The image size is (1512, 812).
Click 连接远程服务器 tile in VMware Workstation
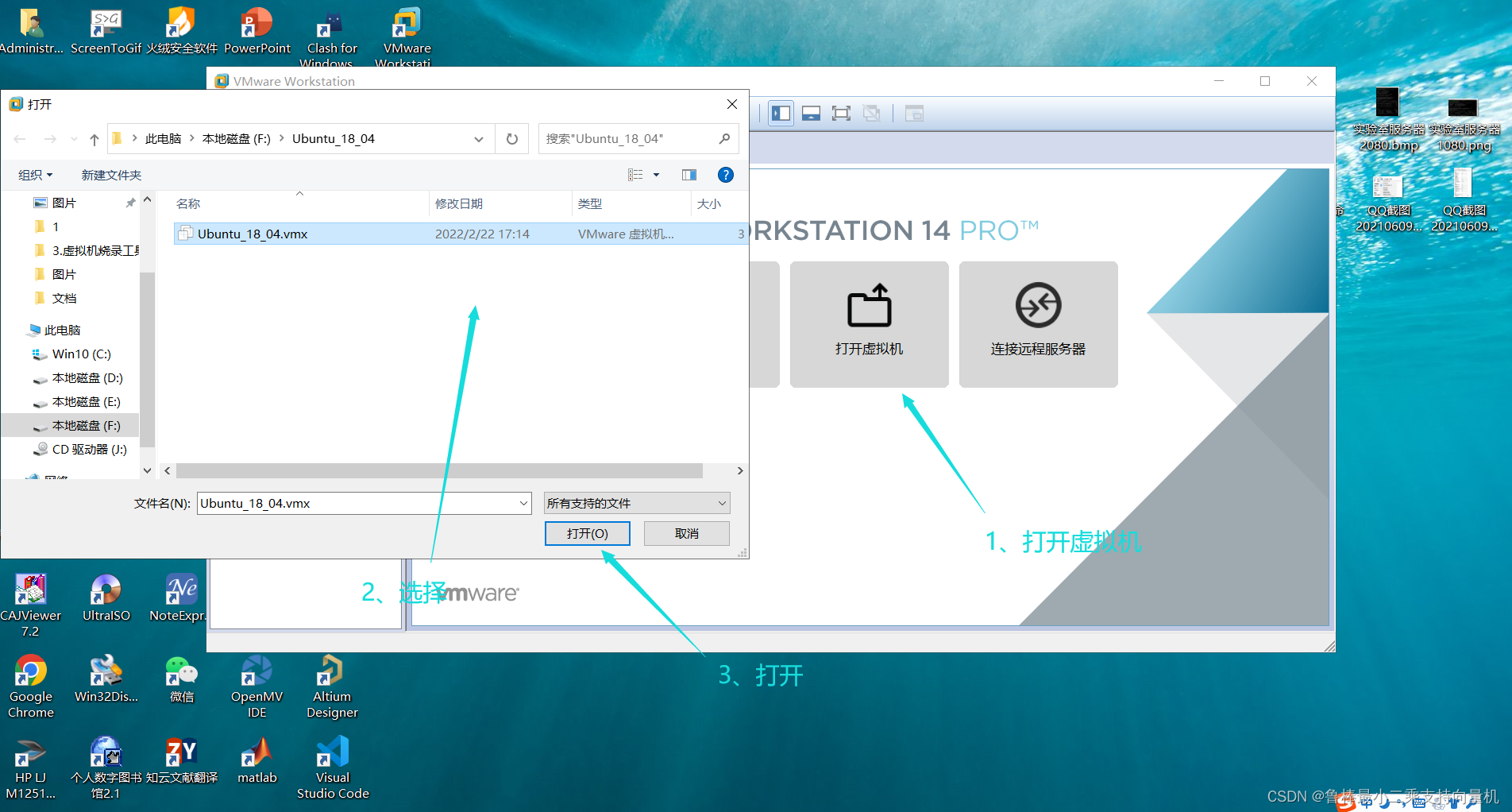pos(1039,324)
